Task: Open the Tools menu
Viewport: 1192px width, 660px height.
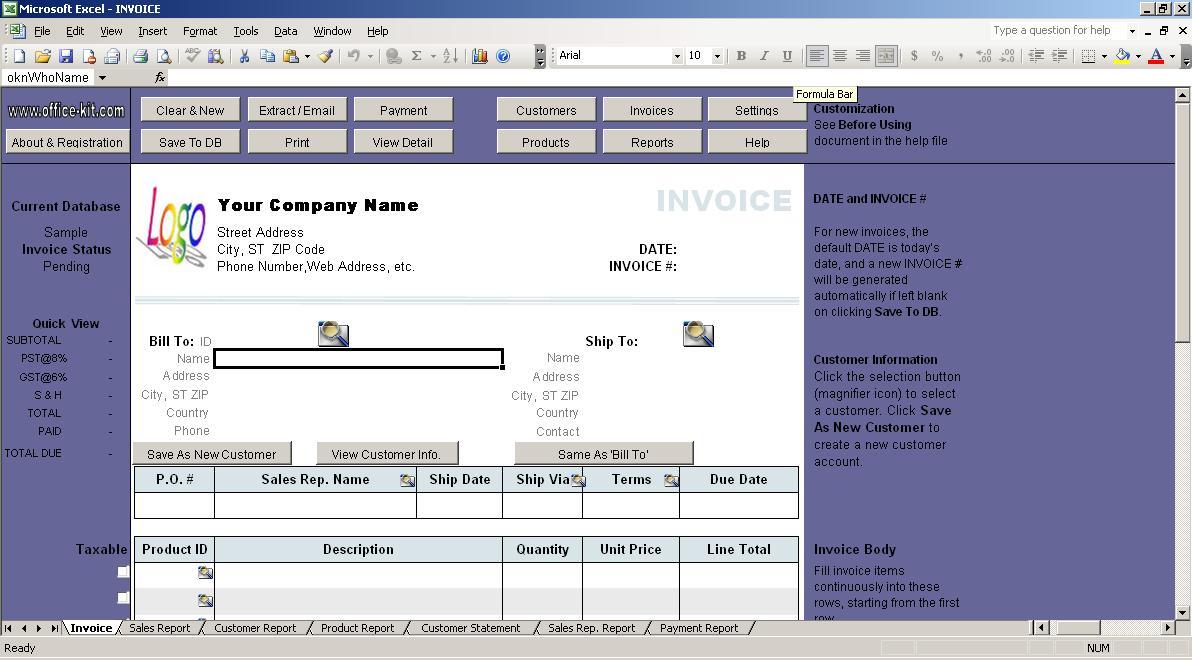Action: [245, 30]
